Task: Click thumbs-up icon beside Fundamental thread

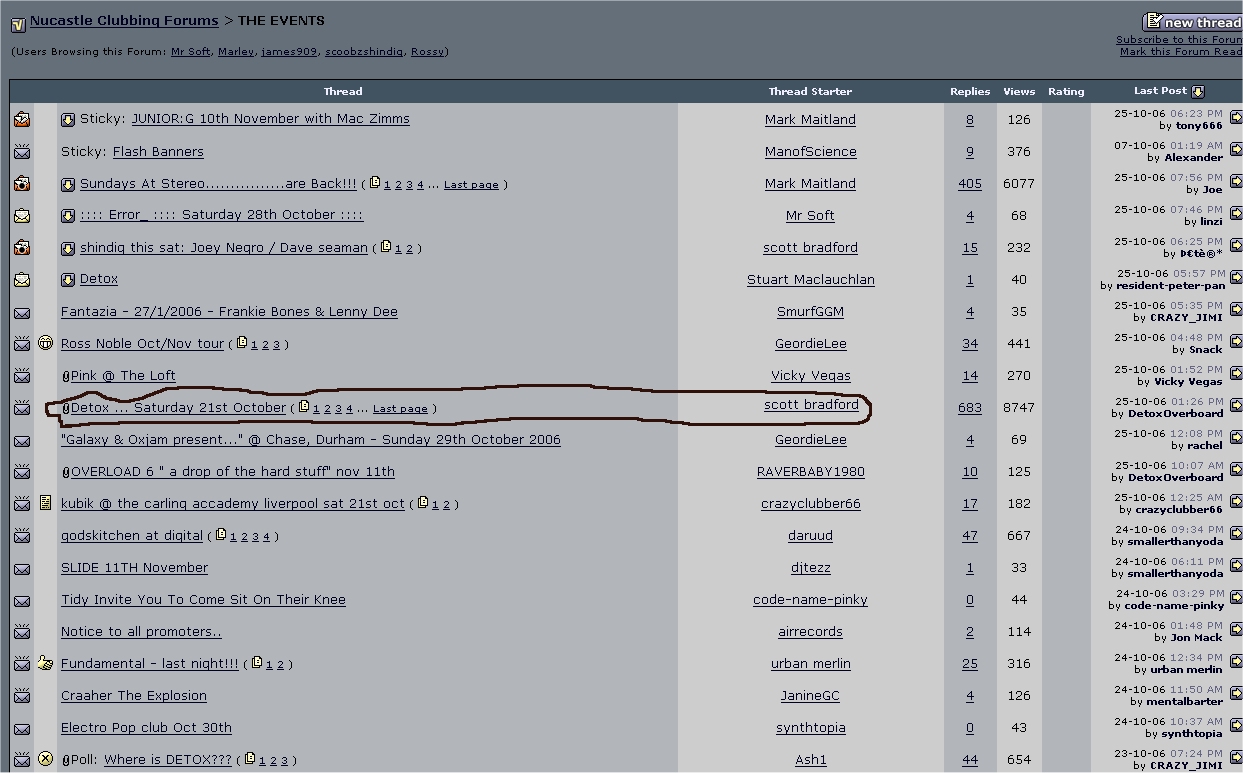Action: (x=45, y=663)
